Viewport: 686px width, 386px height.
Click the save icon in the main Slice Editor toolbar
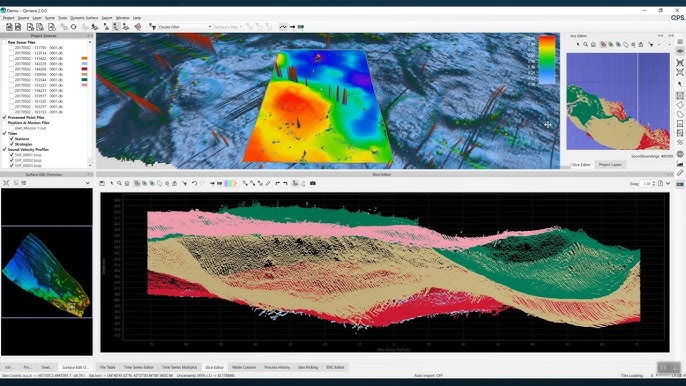coord(102,183)
